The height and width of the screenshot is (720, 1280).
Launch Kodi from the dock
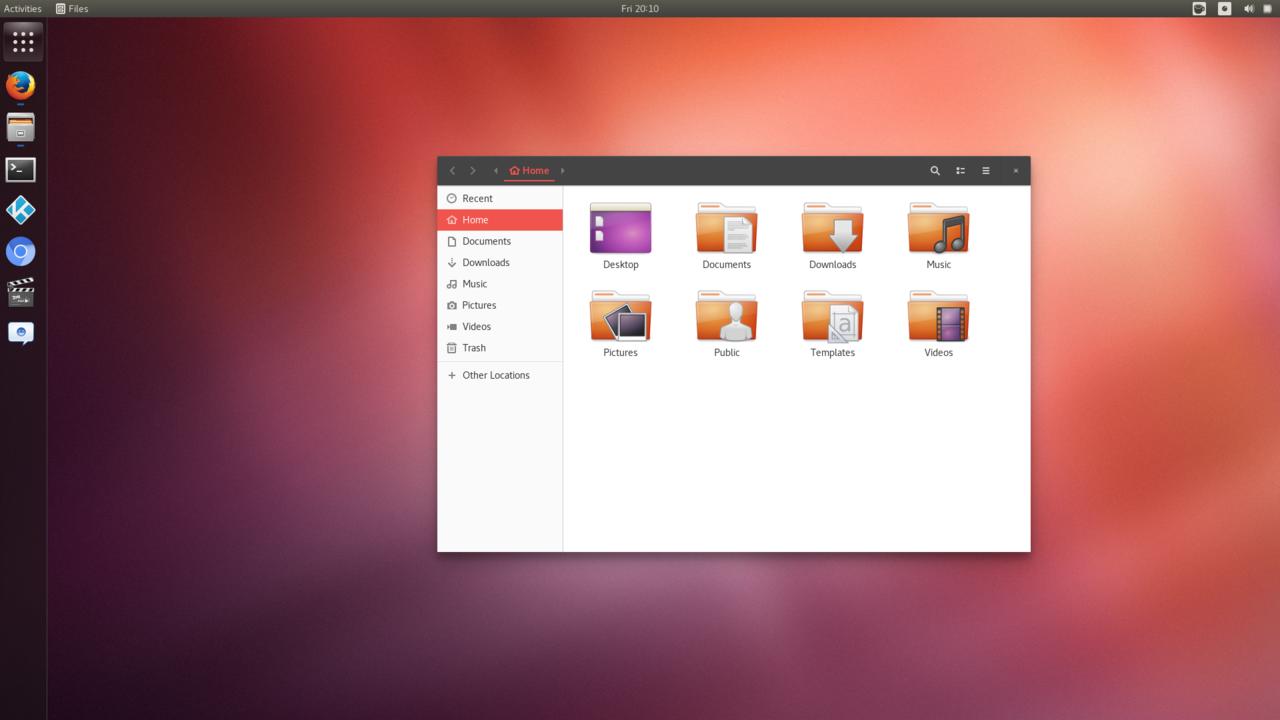(21, 210)
